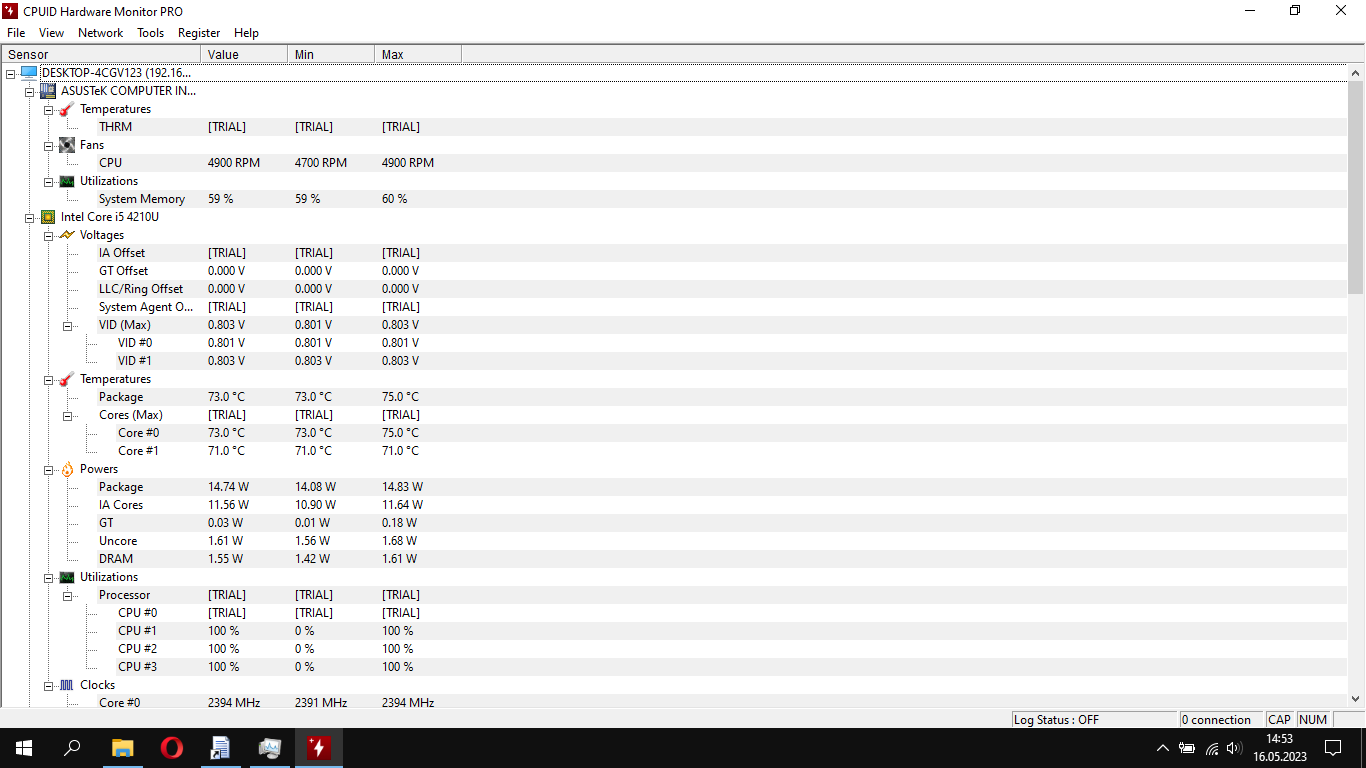Click the Fans category fan icon
This screenshot has width=1366, height=768.
(67, 145)
